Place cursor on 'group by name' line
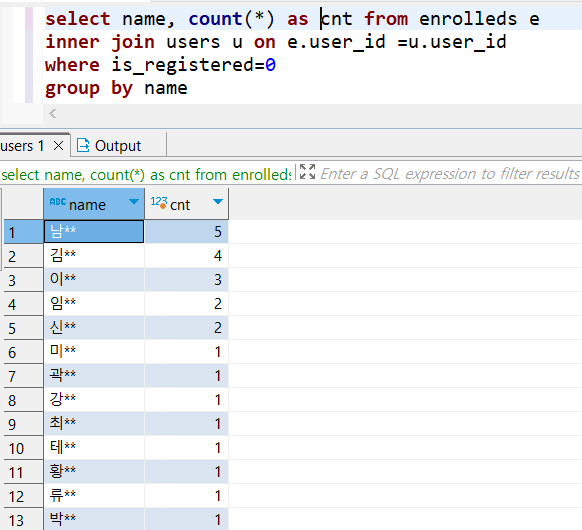This screenshot has height=530, width=582. pyautogui.click(x=116, y=88)
